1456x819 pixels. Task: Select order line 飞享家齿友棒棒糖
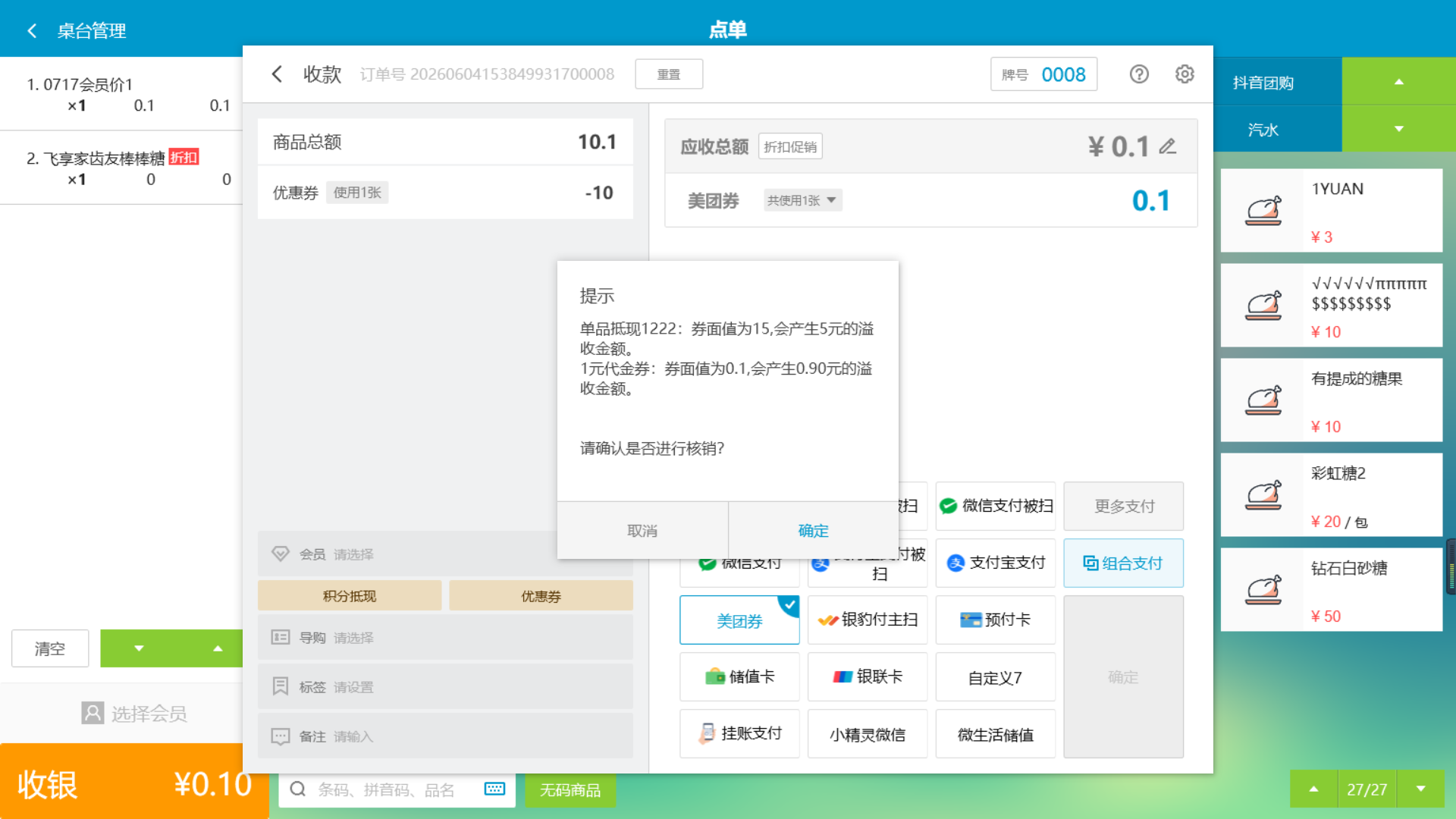point(121,168)
